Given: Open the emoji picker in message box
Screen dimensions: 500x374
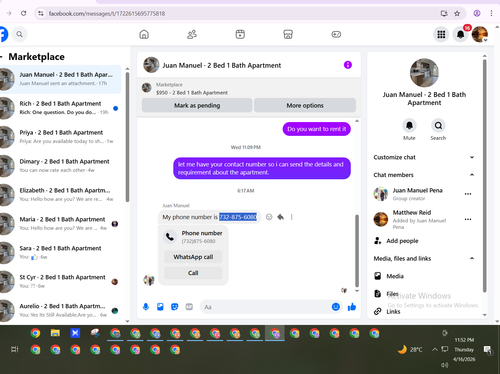Looking at the screenshot, I should (336, 307).
